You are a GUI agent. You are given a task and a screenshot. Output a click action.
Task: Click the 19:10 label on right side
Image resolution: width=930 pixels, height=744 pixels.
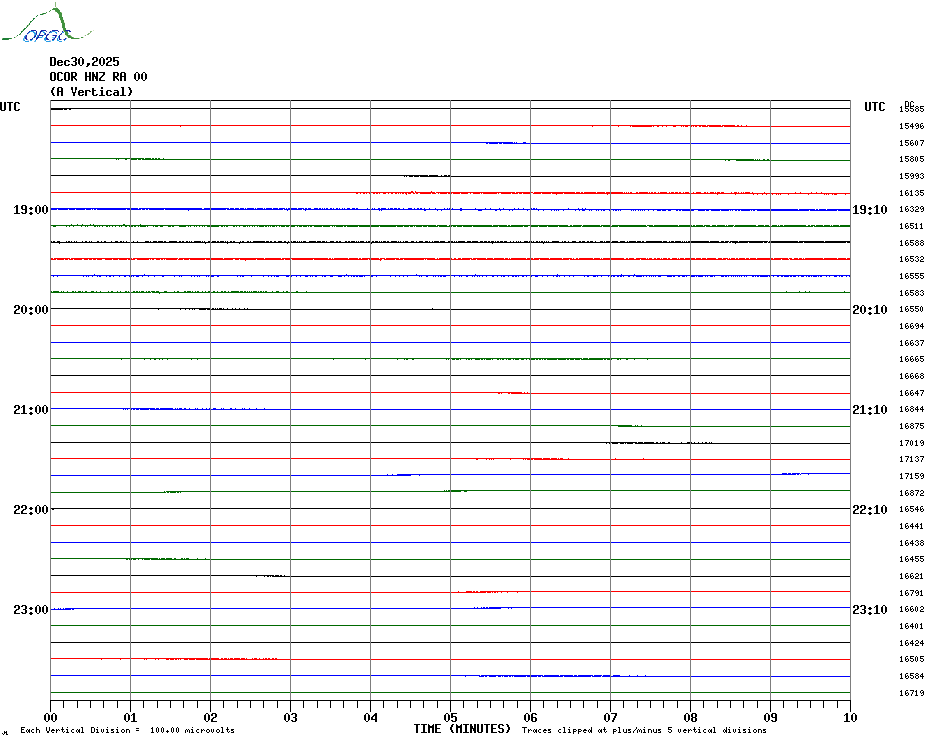[869, 210]
